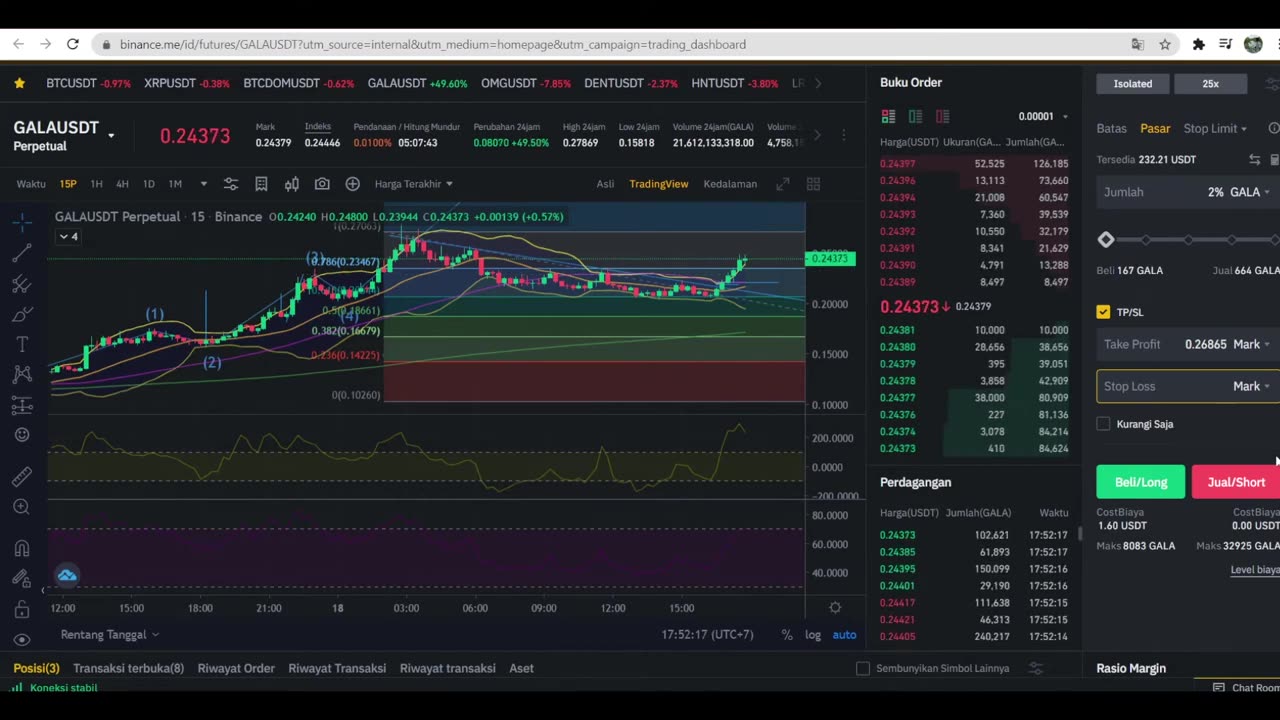Expand Rentang Tanggal date range
The width and height of the screenshot is (1280, 720).
pos(110,635)
